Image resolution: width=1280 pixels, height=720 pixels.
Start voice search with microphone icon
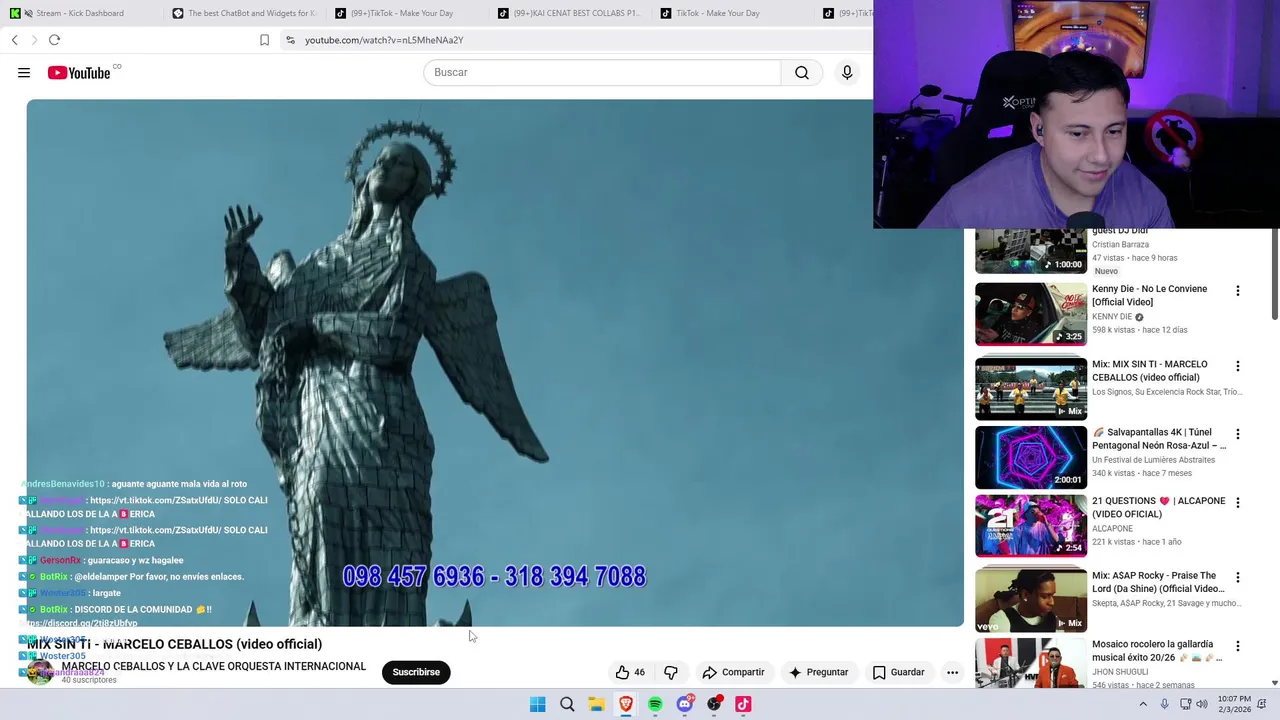[847, 72]
